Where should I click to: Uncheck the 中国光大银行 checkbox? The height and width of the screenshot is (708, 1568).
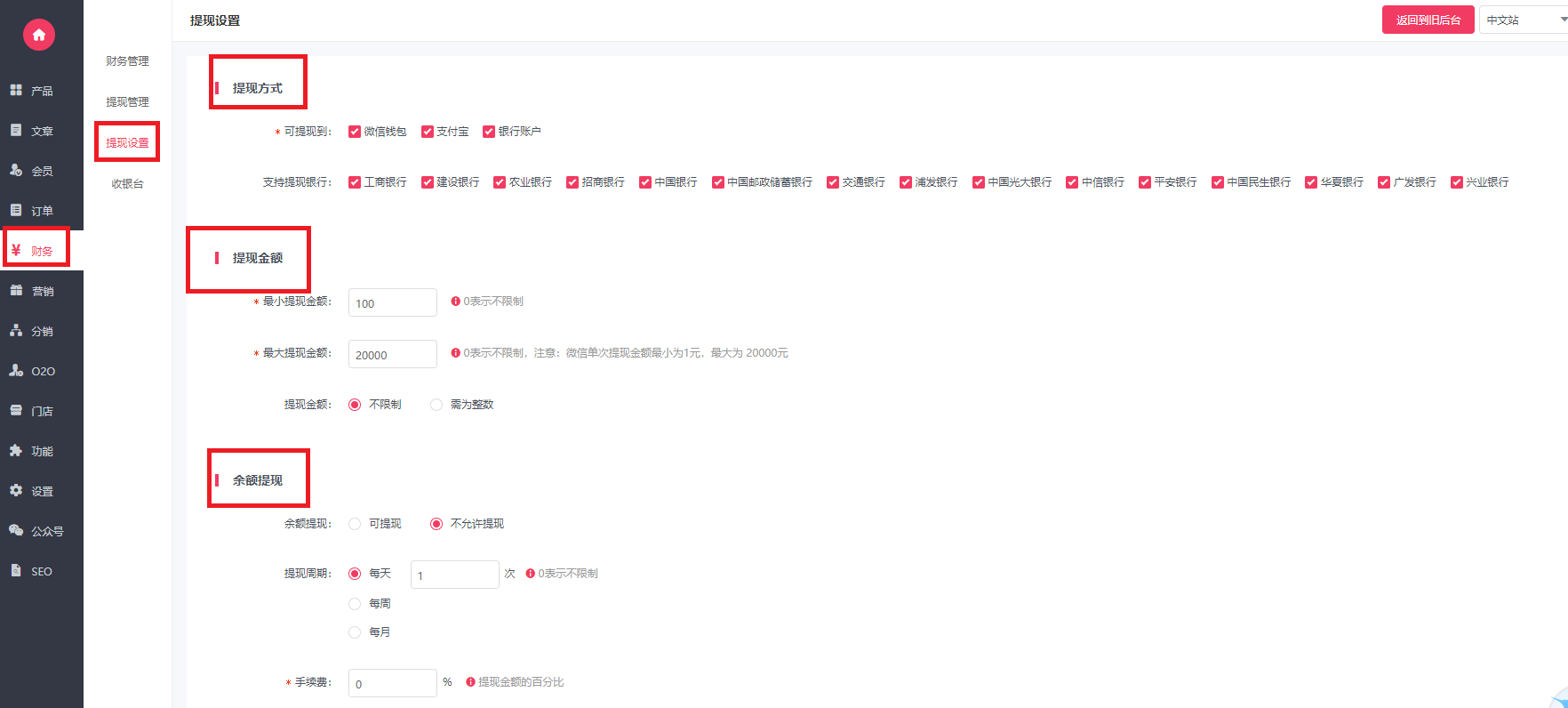979,182
